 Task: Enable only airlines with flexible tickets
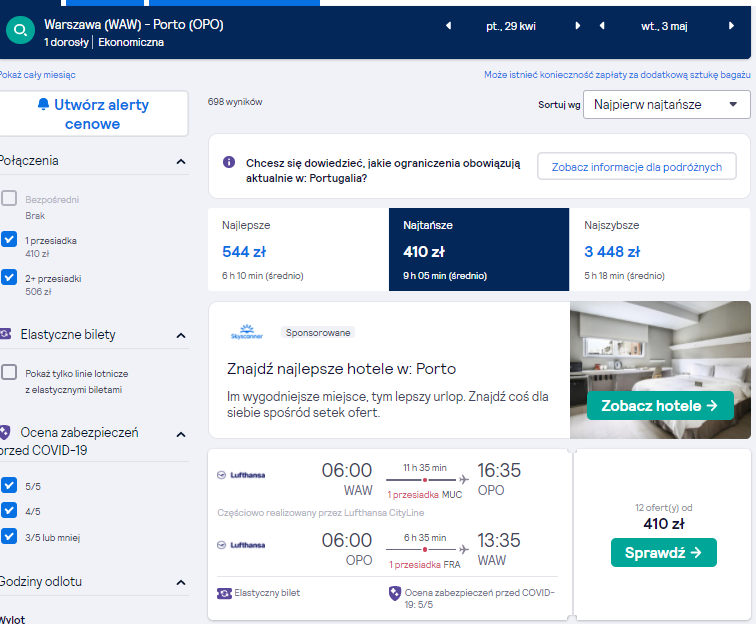coord(9,372)
